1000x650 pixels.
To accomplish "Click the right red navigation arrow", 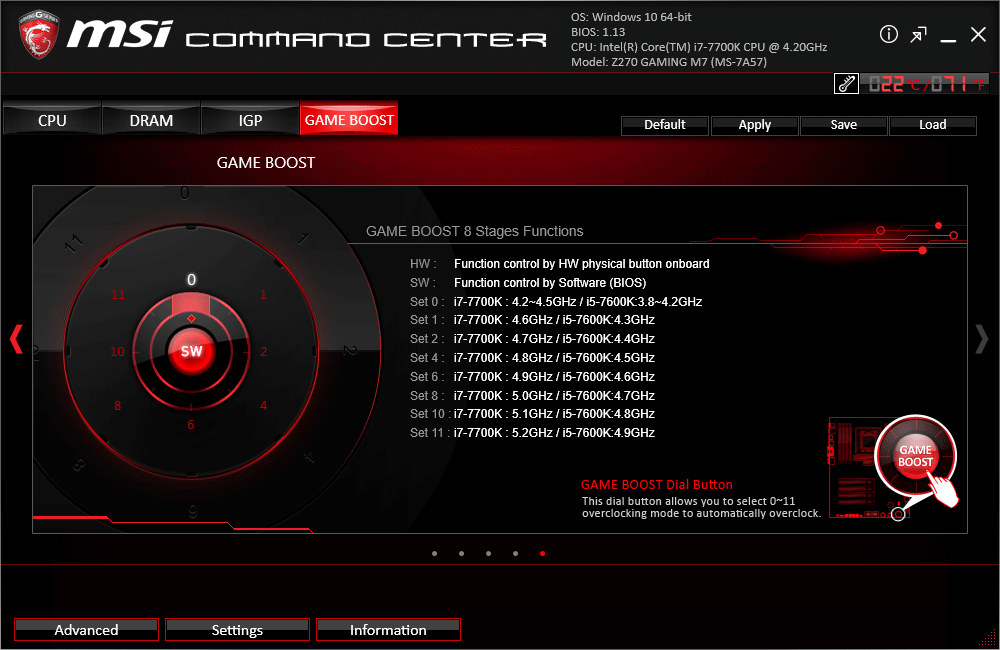I will tap(981, 339).
